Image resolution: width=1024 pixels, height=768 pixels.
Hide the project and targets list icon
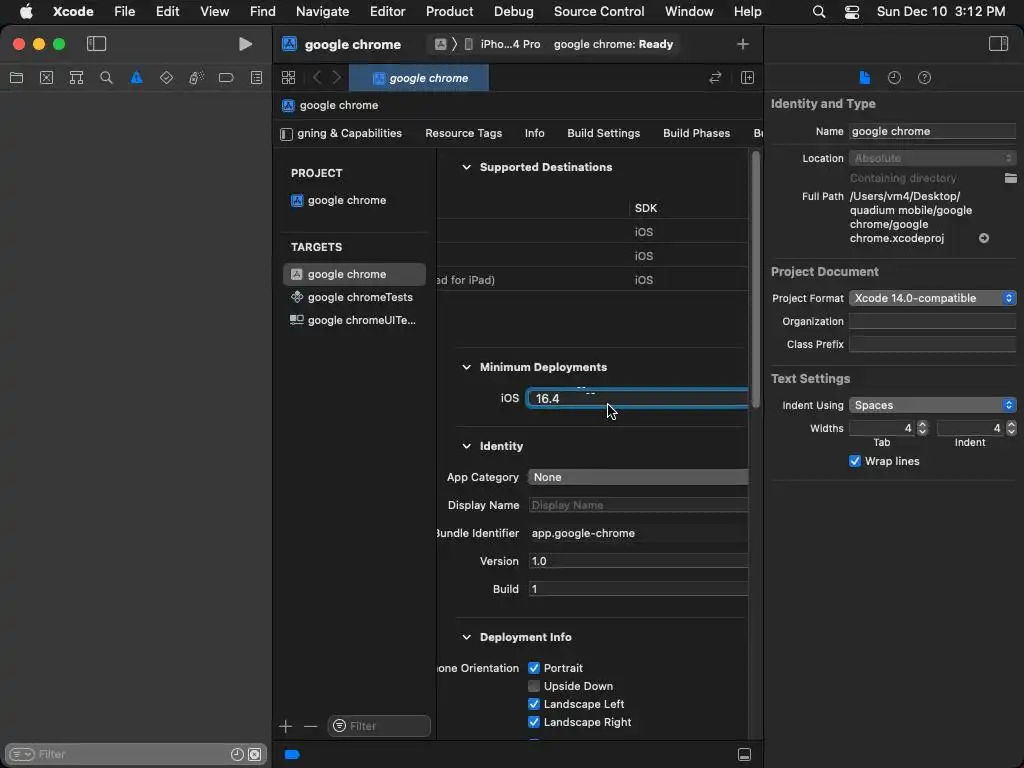coord(286,134)
